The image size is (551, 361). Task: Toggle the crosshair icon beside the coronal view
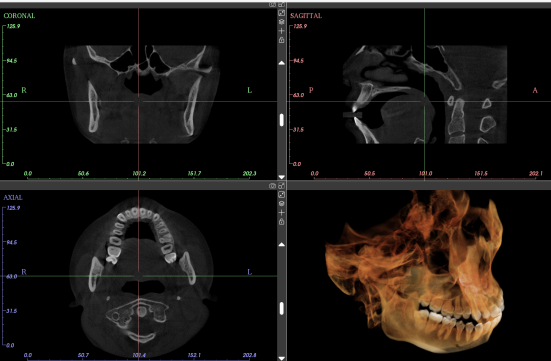pyautogui.click(x=281, y=31)
